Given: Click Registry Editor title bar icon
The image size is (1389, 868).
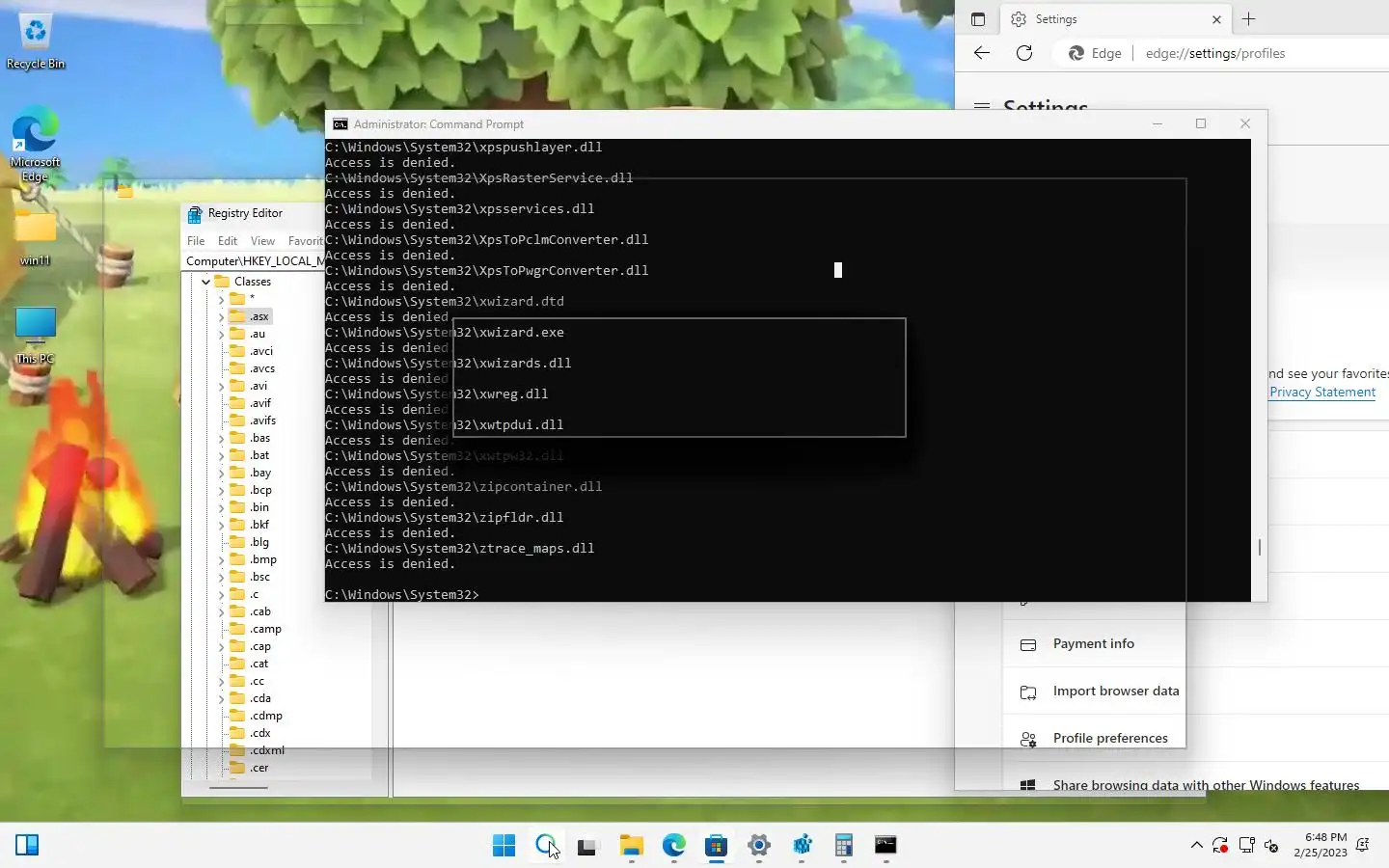Looking at the screenshot, I should coord(195,213).
